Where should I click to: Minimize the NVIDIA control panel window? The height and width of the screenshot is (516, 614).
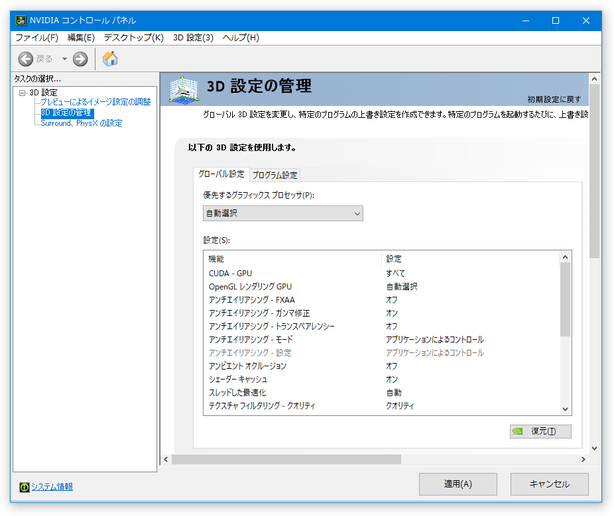pyautogui.click(x=526, y=20)
